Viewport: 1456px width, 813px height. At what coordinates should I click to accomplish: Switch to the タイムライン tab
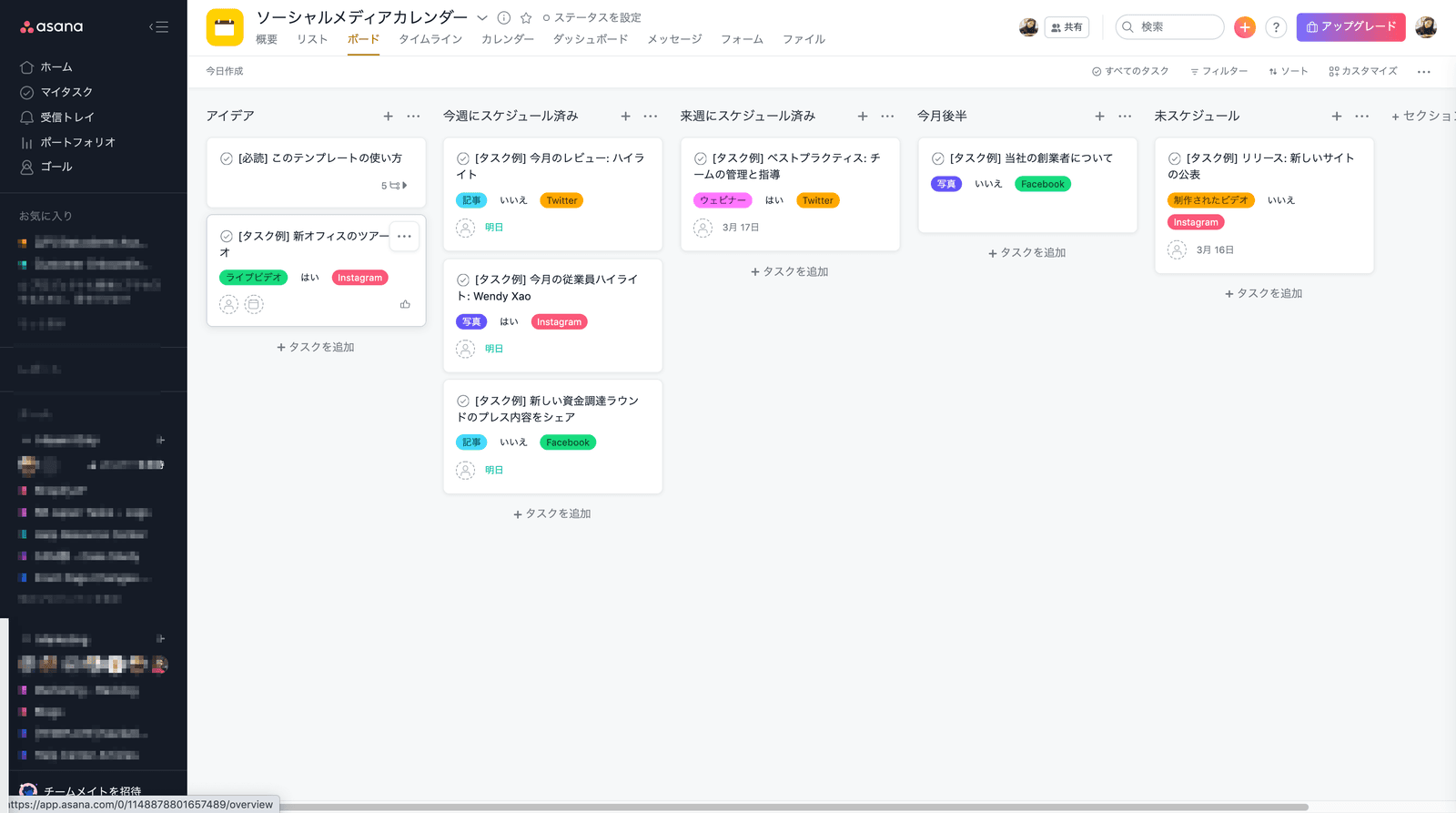[430, 39]
